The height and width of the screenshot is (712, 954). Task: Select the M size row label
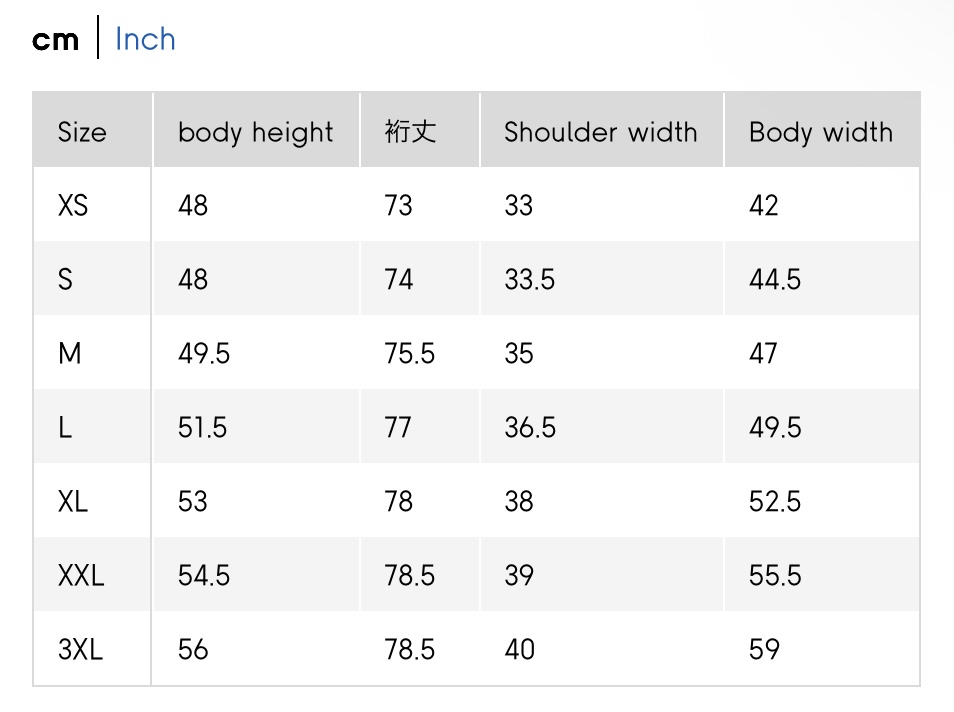(x=69, y=353)
